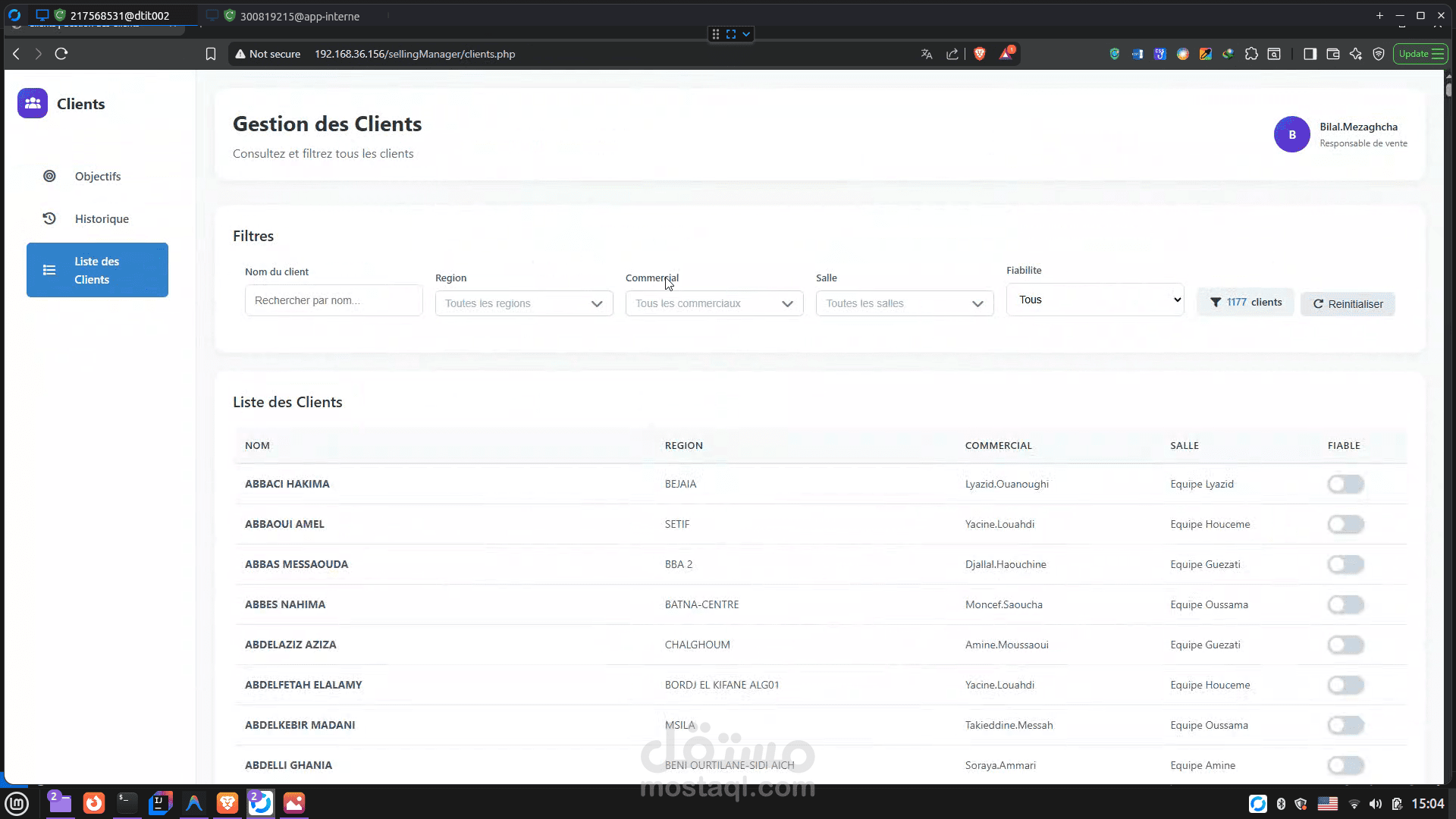Expand the Toutes les regions dropdown
1456x819 pixels.
click(x=523, y=303)
